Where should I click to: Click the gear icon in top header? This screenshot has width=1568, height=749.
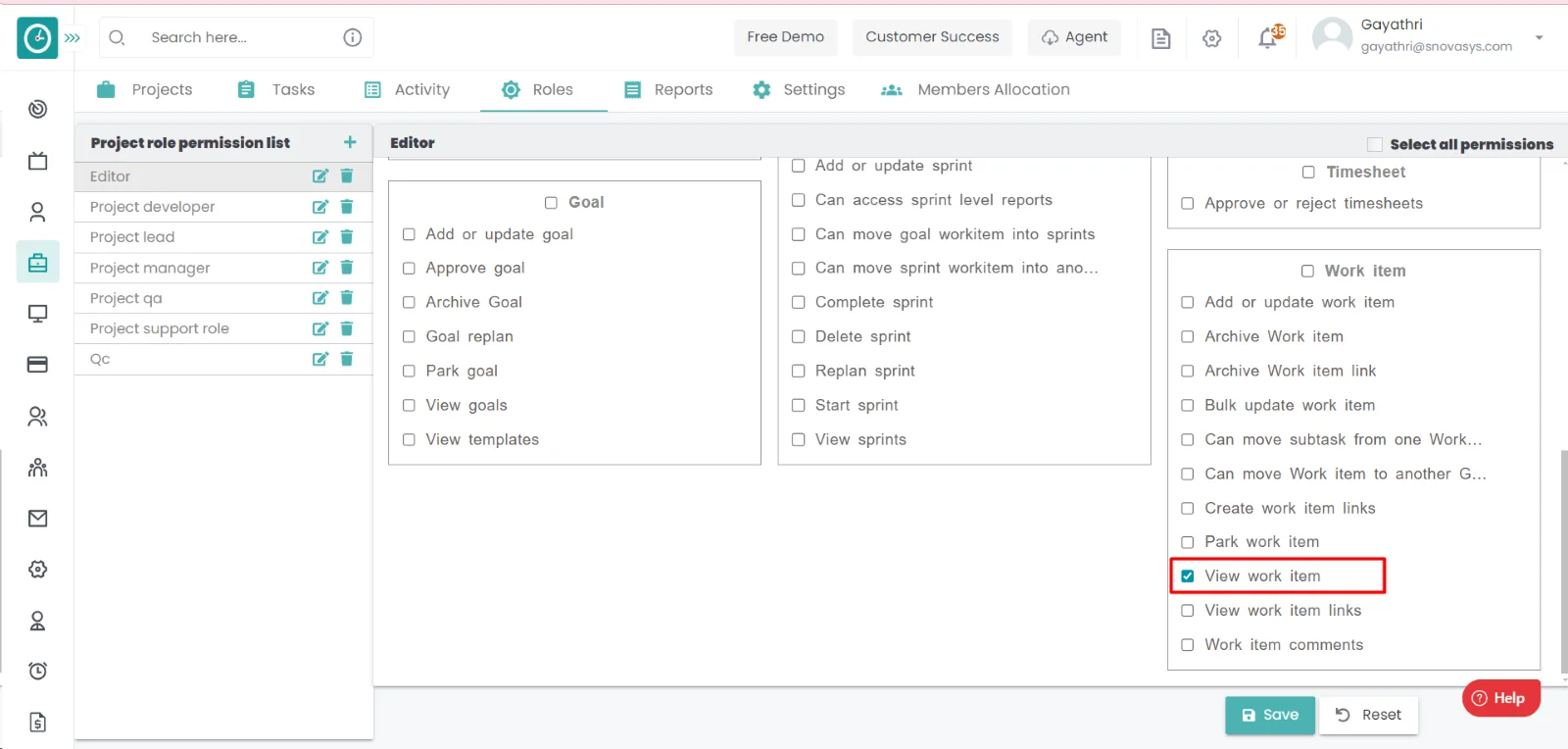1212,38
